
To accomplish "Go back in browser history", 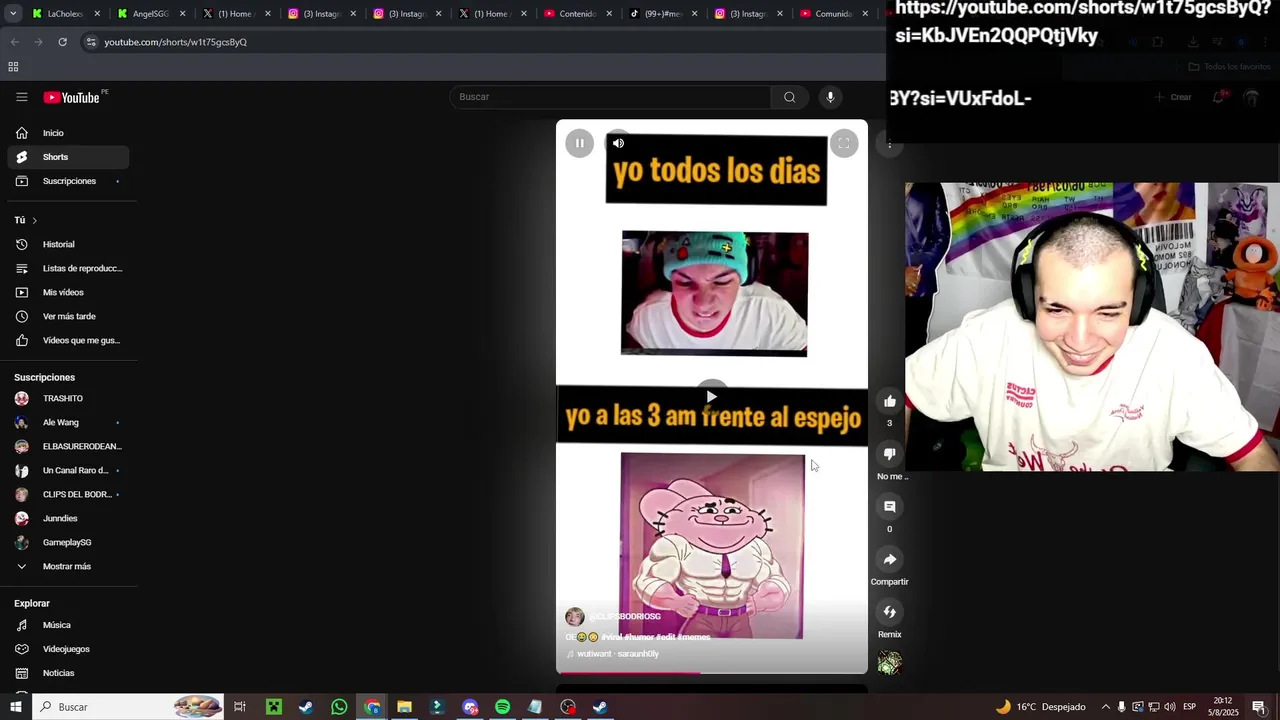I will point(14,42).
